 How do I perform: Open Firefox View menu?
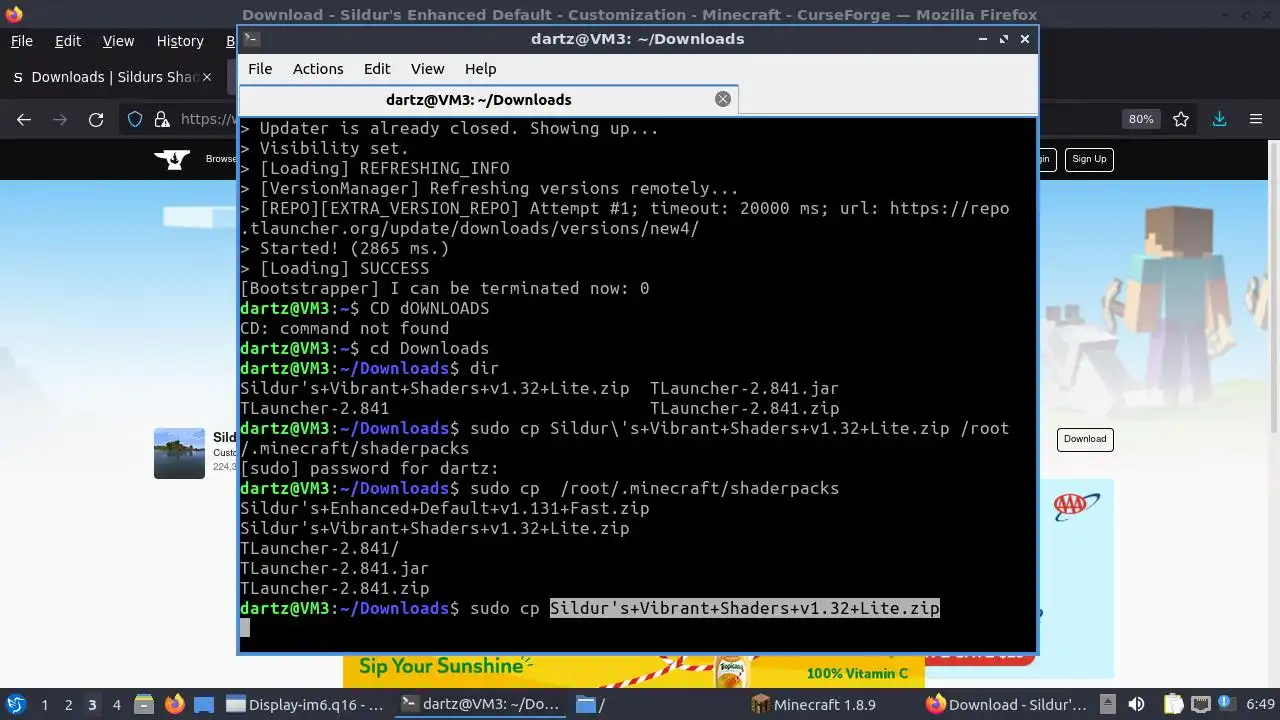tap(118, 41)
